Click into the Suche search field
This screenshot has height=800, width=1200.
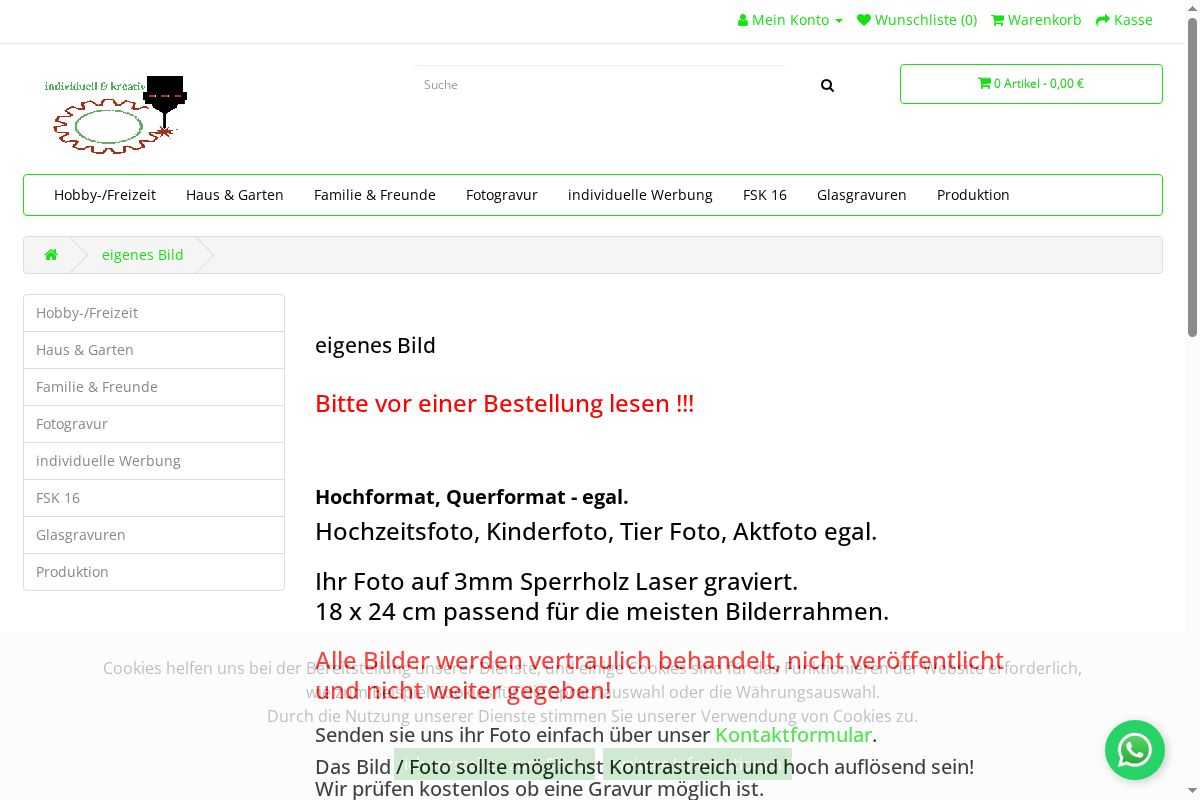click(600, 85)
